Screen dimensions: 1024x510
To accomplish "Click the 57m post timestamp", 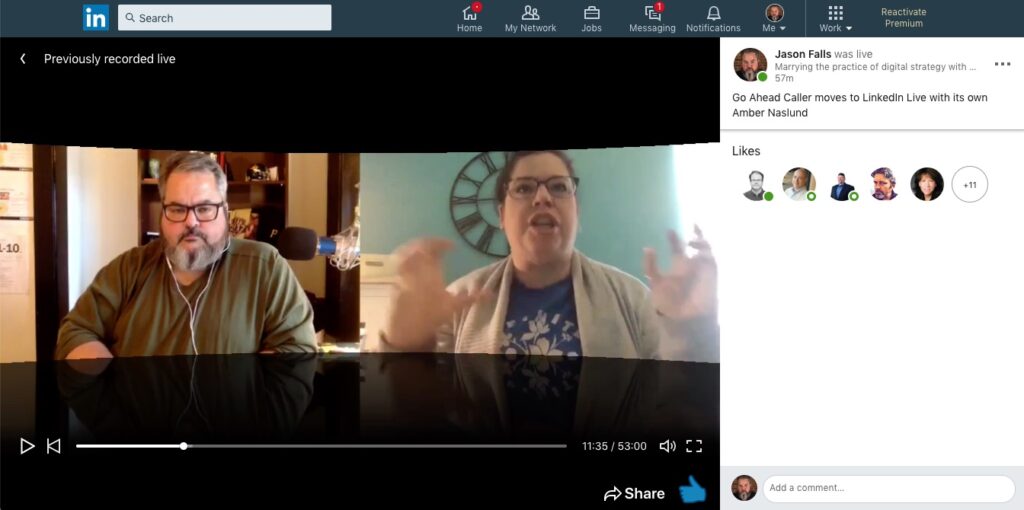I will [x=784, y=78].
